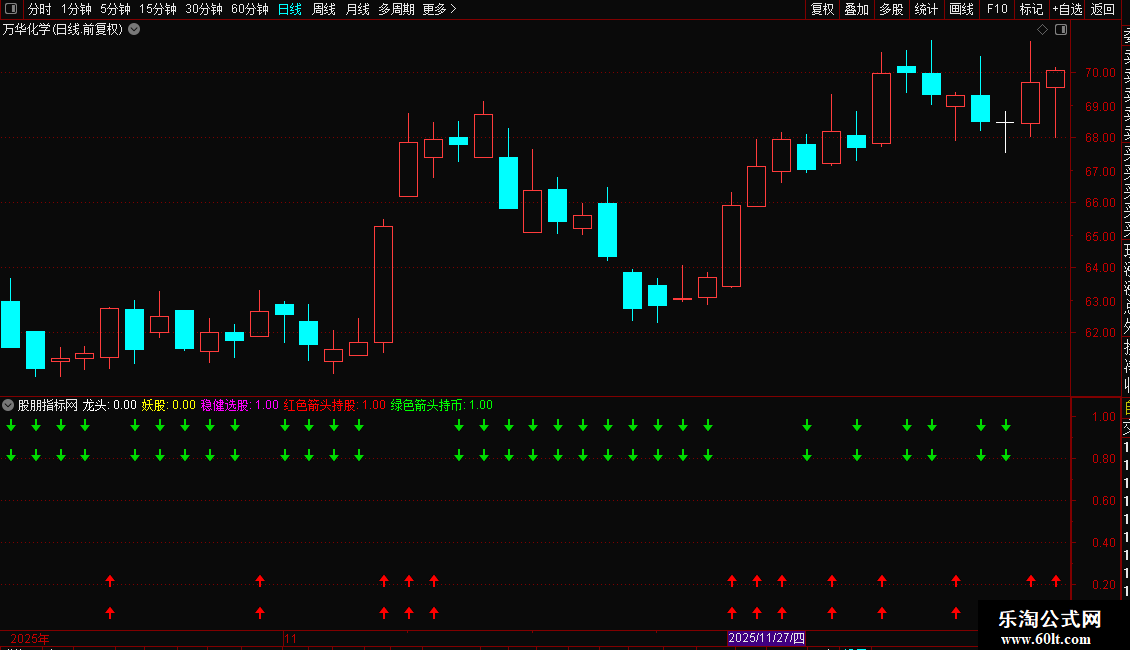Screen dimensions: 1130x650
Task: Click the panel layout icon at top-left
Action: coord(11,9)
